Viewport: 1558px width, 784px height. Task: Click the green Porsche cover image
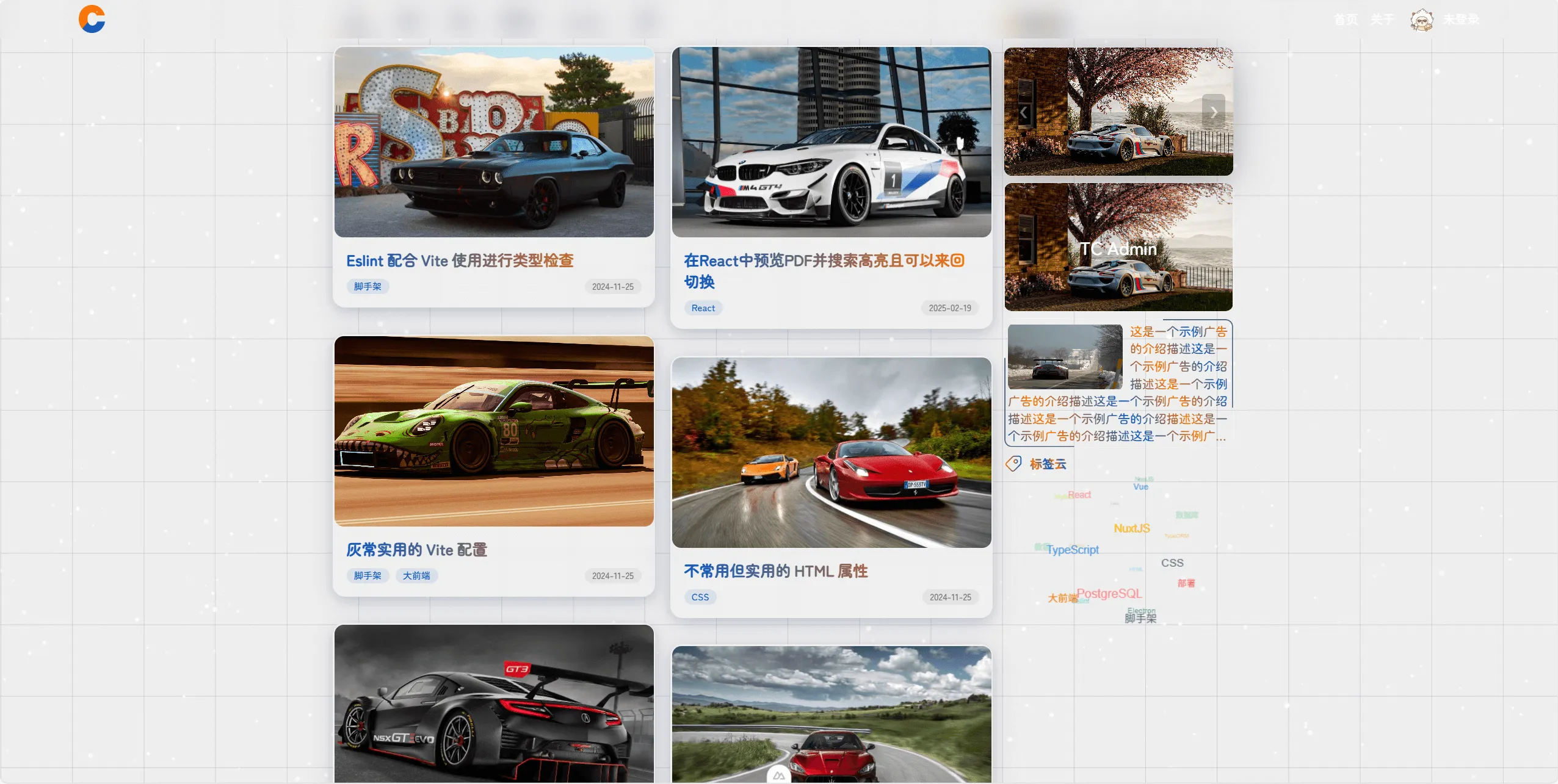(x=494, y=431)
